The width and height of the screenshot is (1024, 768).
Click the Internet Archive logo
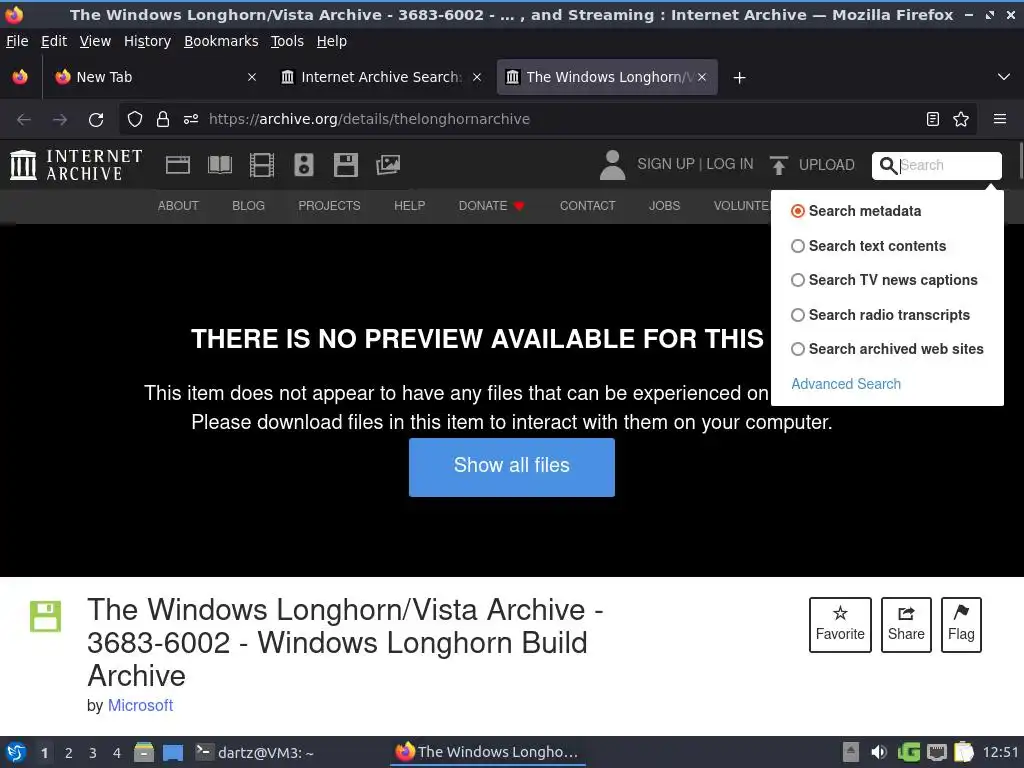coord(76,165)
